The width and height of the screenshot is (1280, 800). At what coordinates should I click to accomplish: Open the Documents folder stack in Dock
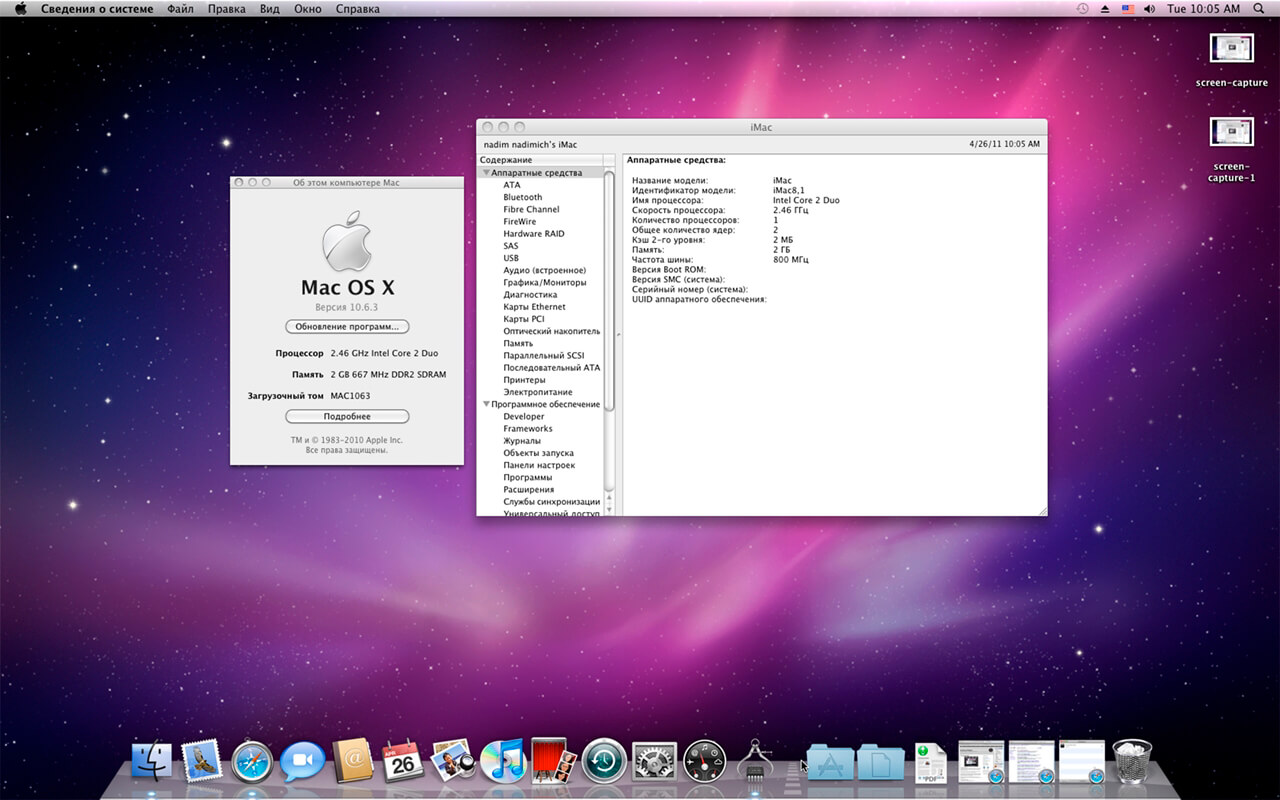[x=880, y=764]
